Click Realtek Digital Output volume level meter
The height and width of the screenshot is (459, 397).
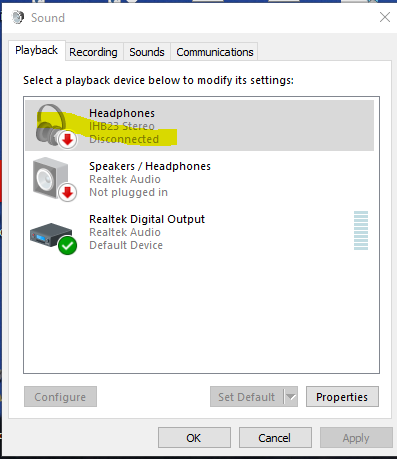(361, 230)
